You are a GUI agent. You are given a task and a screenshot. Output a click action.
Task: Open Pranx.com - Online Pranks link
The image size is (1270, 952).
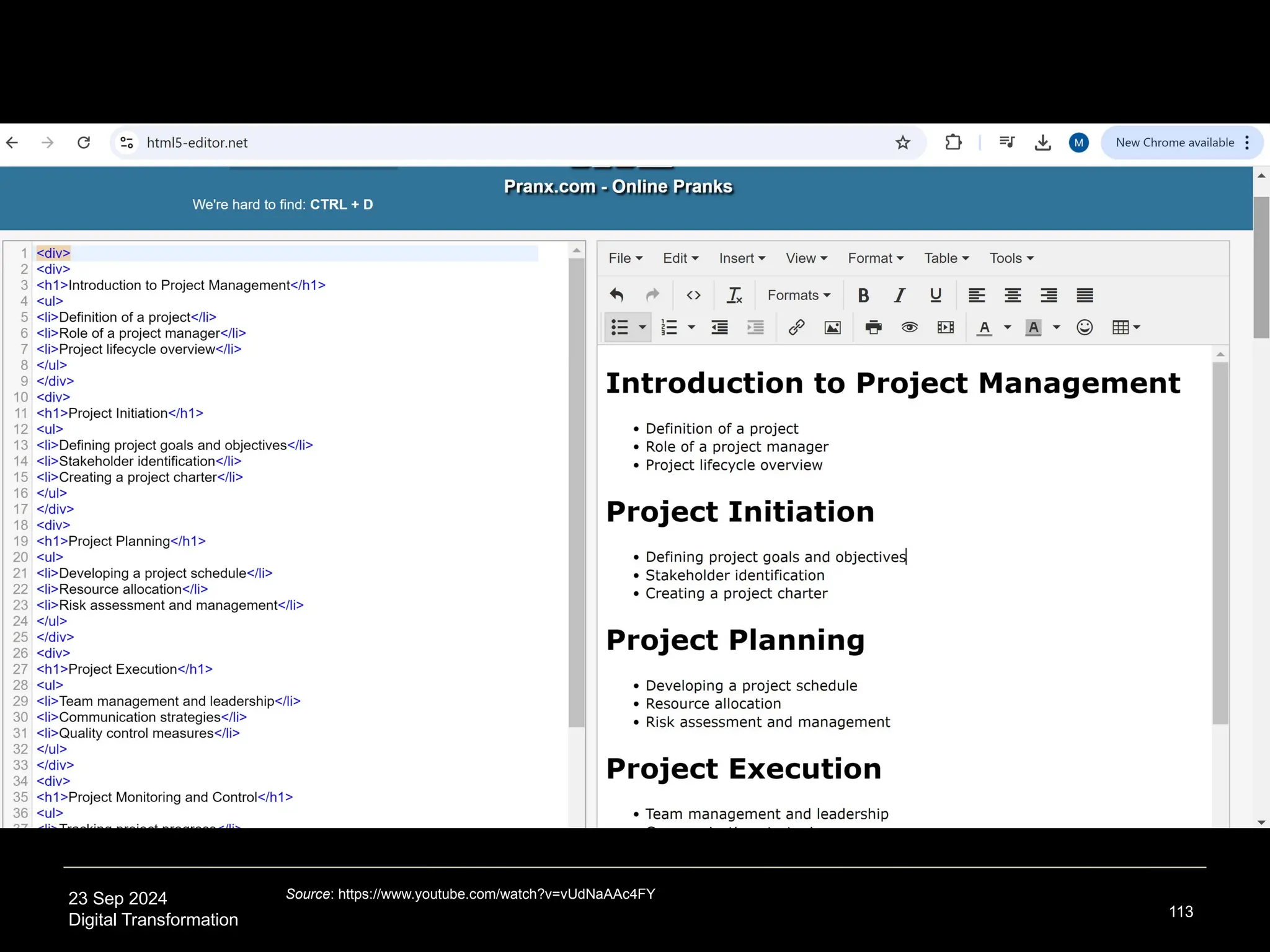(618, 187)
